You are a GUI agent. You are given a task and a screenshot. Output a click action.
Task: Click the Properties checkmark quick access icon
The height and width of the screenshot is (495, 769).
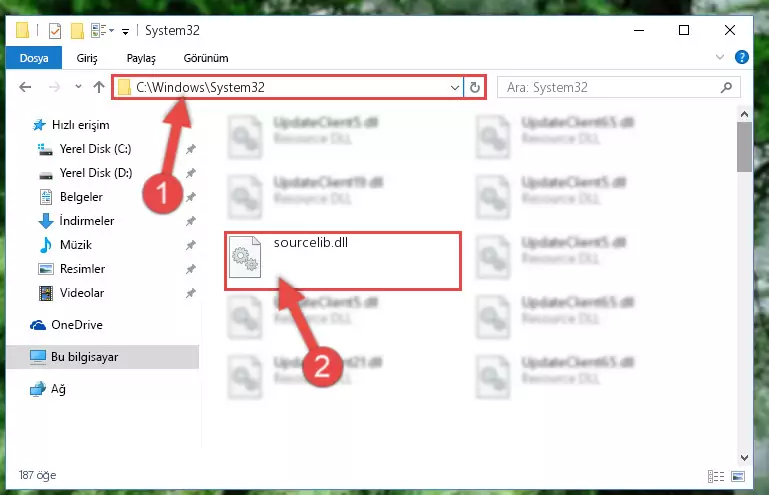pyautogui.click(x=55, y=31)
